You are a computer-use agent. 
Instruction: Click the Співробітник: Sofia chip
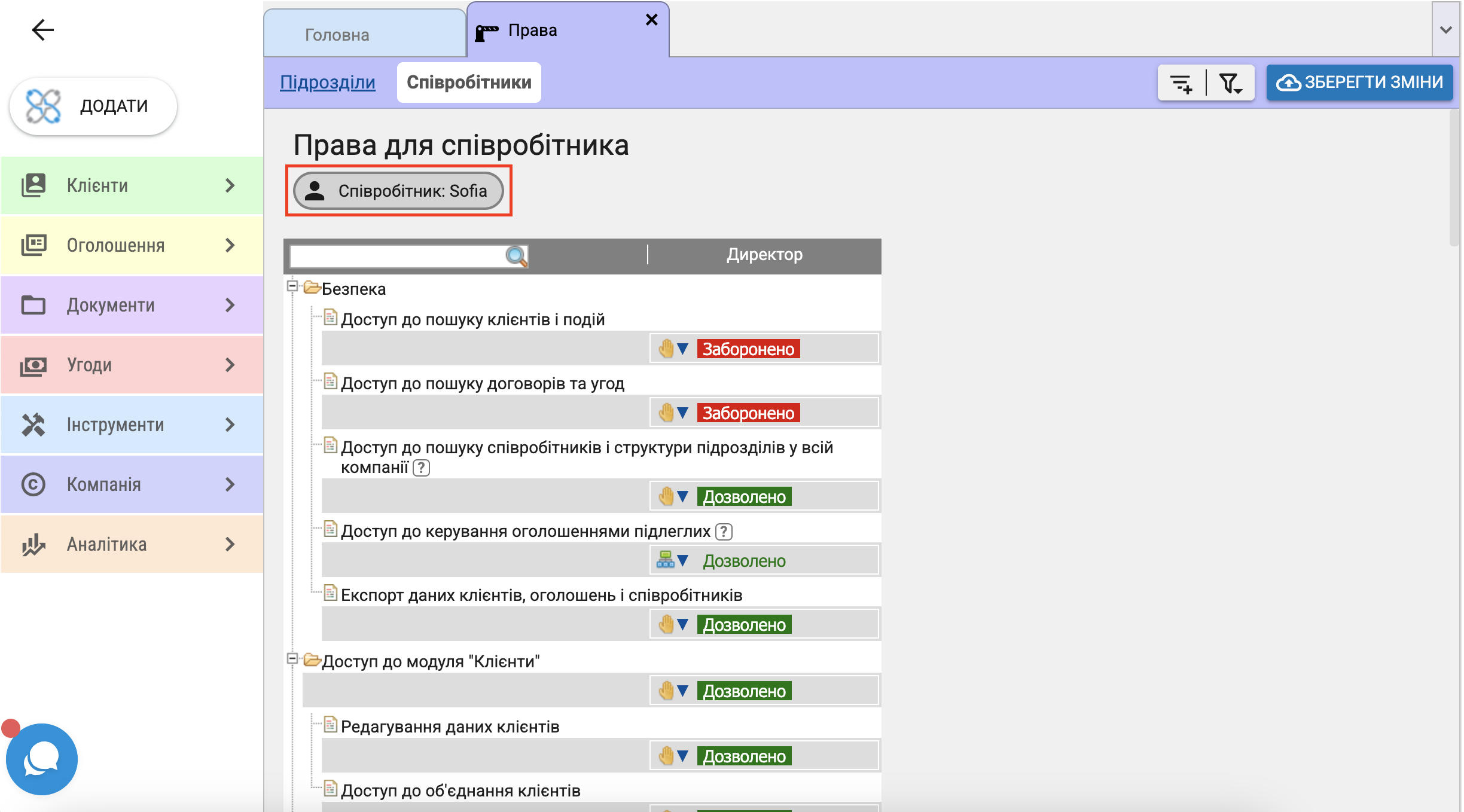coord(398,191)
